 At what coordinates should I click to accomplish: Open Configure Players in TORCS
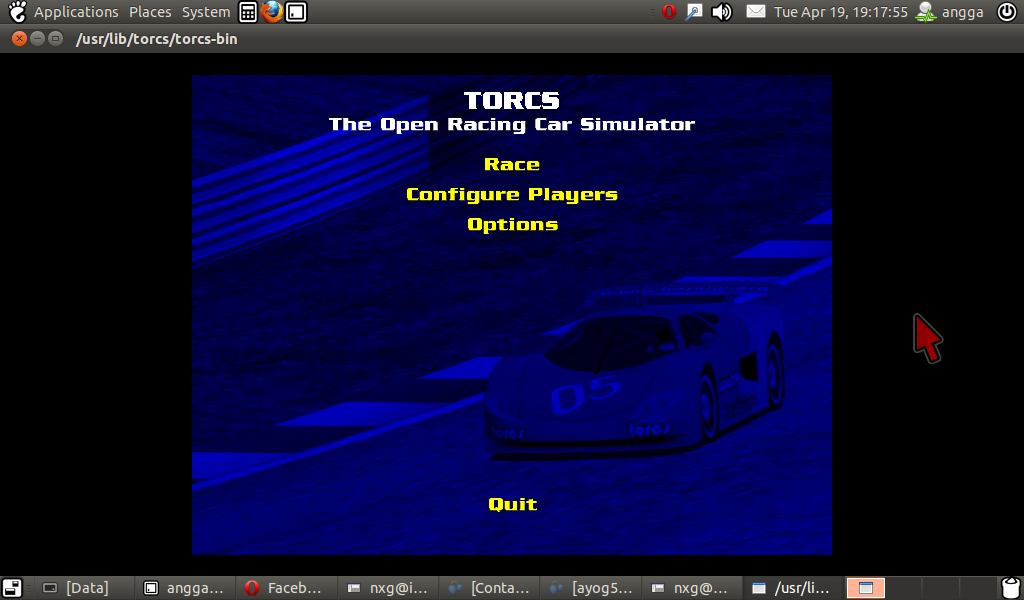point(512,194)
